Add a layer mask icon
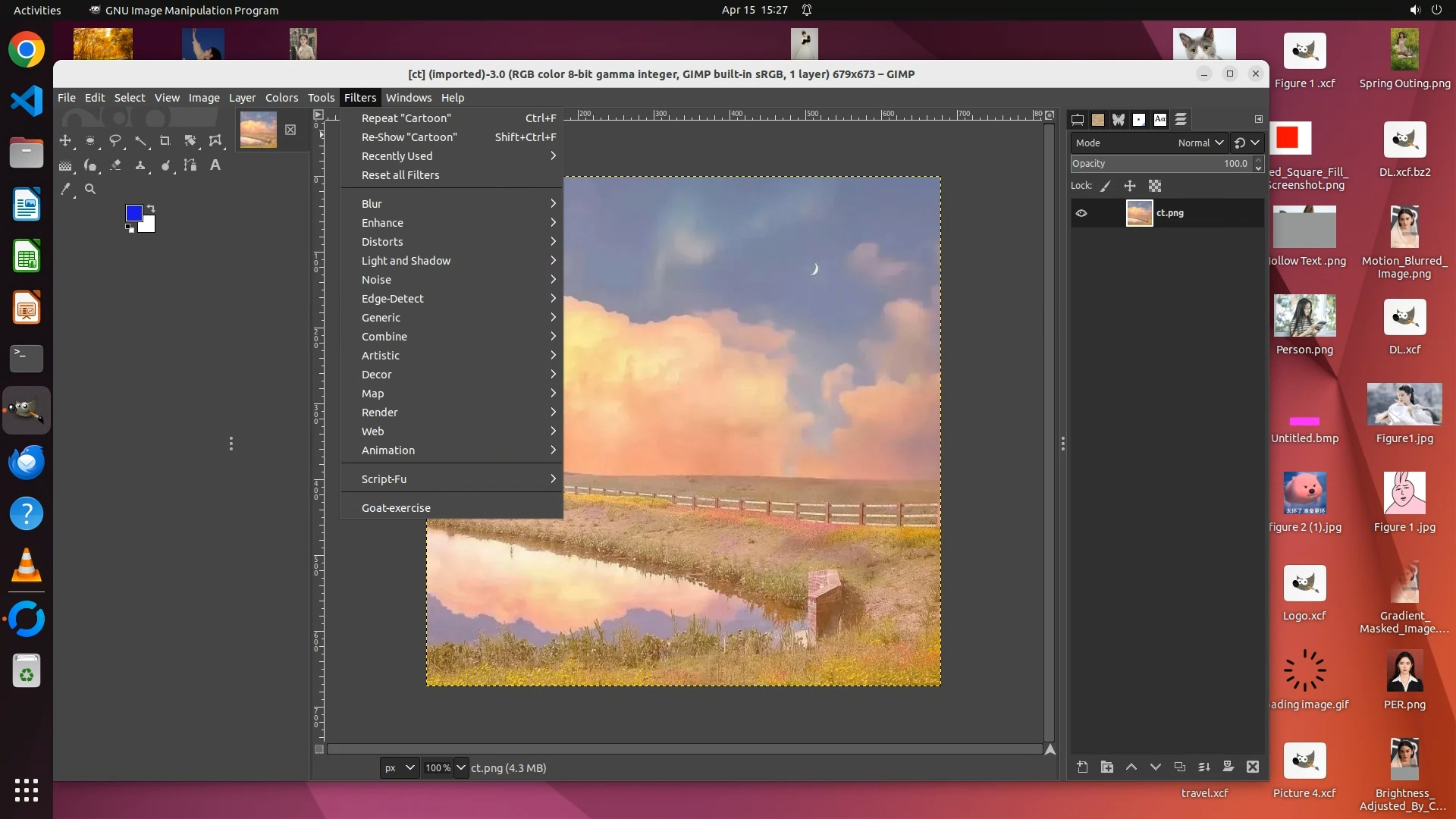 pos(1228,767)
